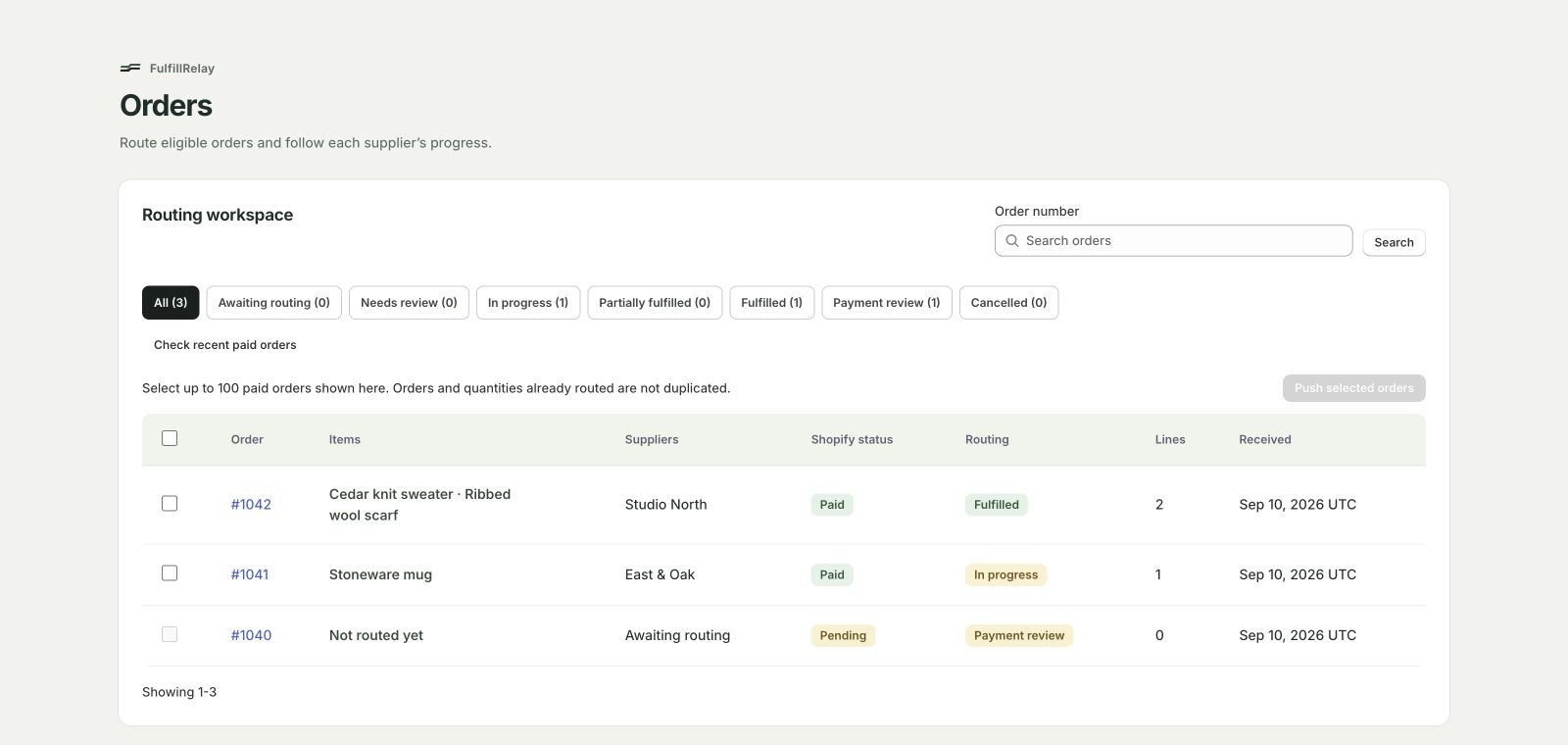1568x745 pixels.
Task: Click the FulfillRelay logo icon
Action: tap(129, 69)
